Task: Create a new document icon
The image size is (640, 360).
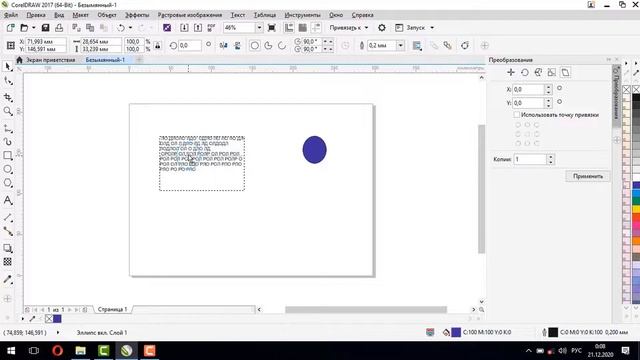Action: (x=11, y=28)
